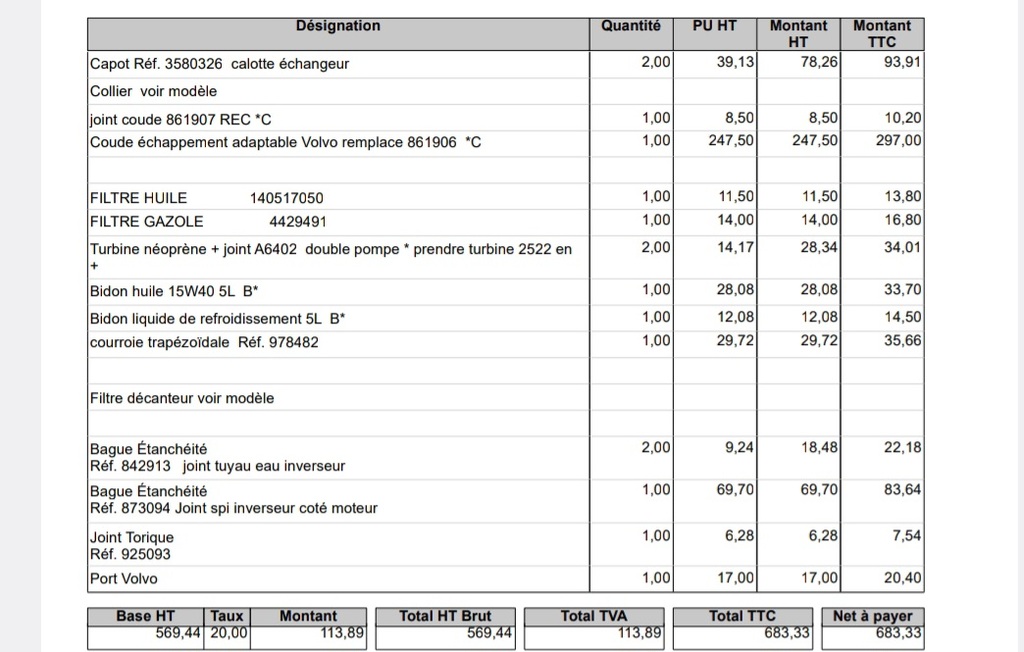
Task: Select Turbine néoprène + joint A6402 line
Action: pyautogui.click(x=330, y=257)
